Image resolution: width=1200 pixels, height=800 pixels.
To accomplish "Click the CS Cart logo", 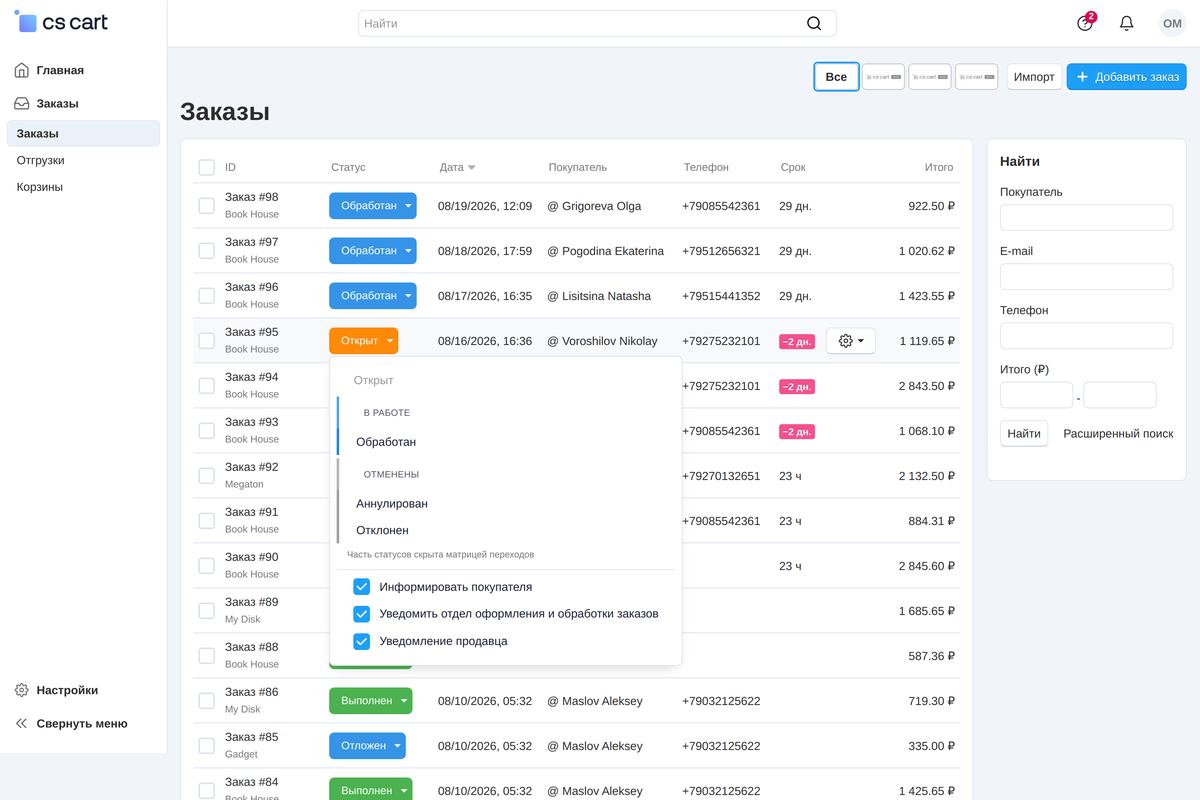I will pos(62,22).
